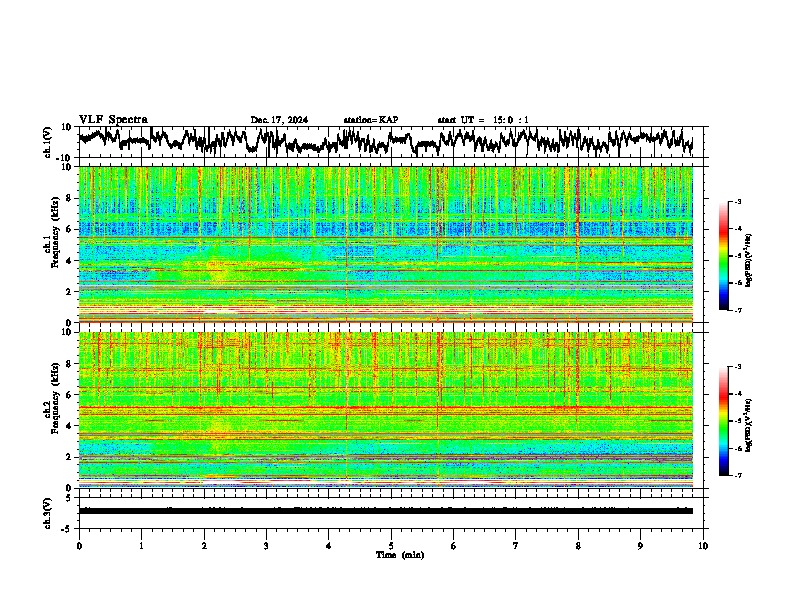
Task: Click the "ch.1(V)" waveform axis label
Action: (x=48, y=142)
